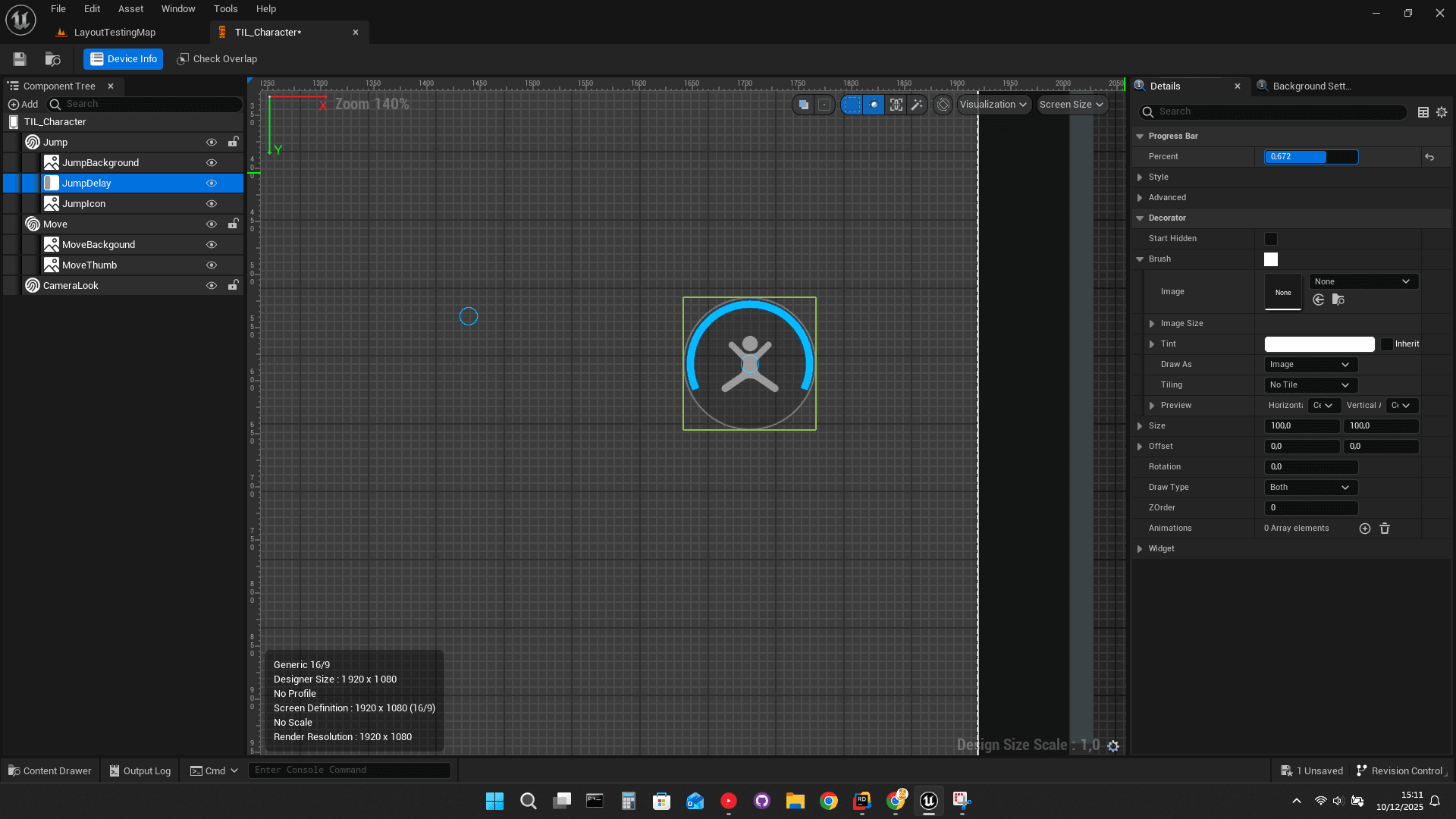Open the Asset menu
The height and width of the screenshot is (819, 1456).
pos(130,9)
